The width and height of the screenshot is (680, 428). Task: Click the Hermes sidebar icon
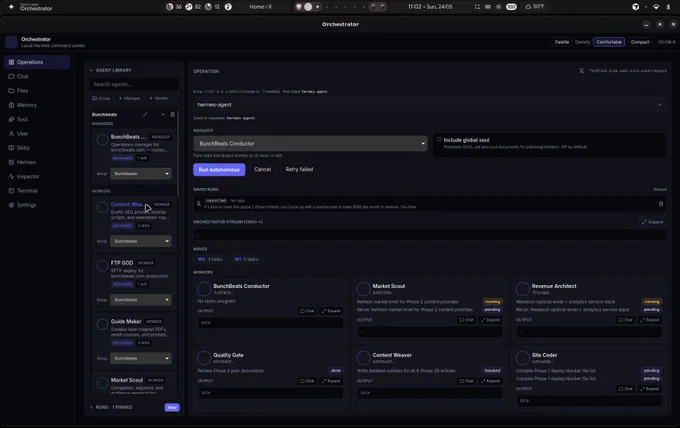[x=11, y=162]
